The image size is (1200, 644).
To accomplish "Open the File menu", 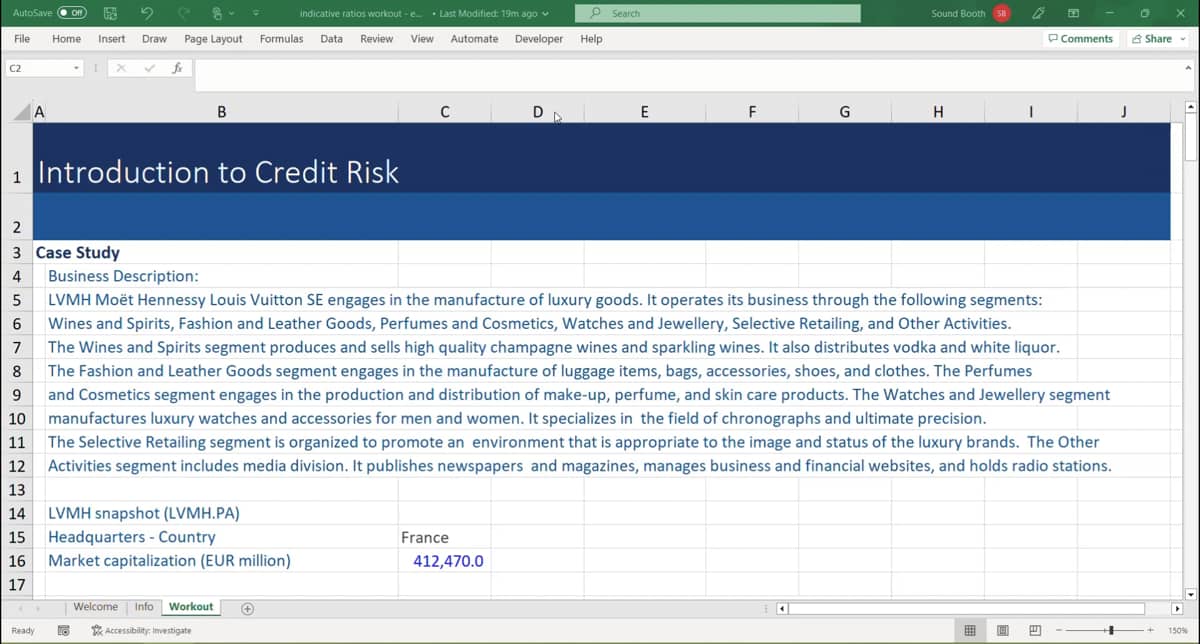I will pos(22,39).
